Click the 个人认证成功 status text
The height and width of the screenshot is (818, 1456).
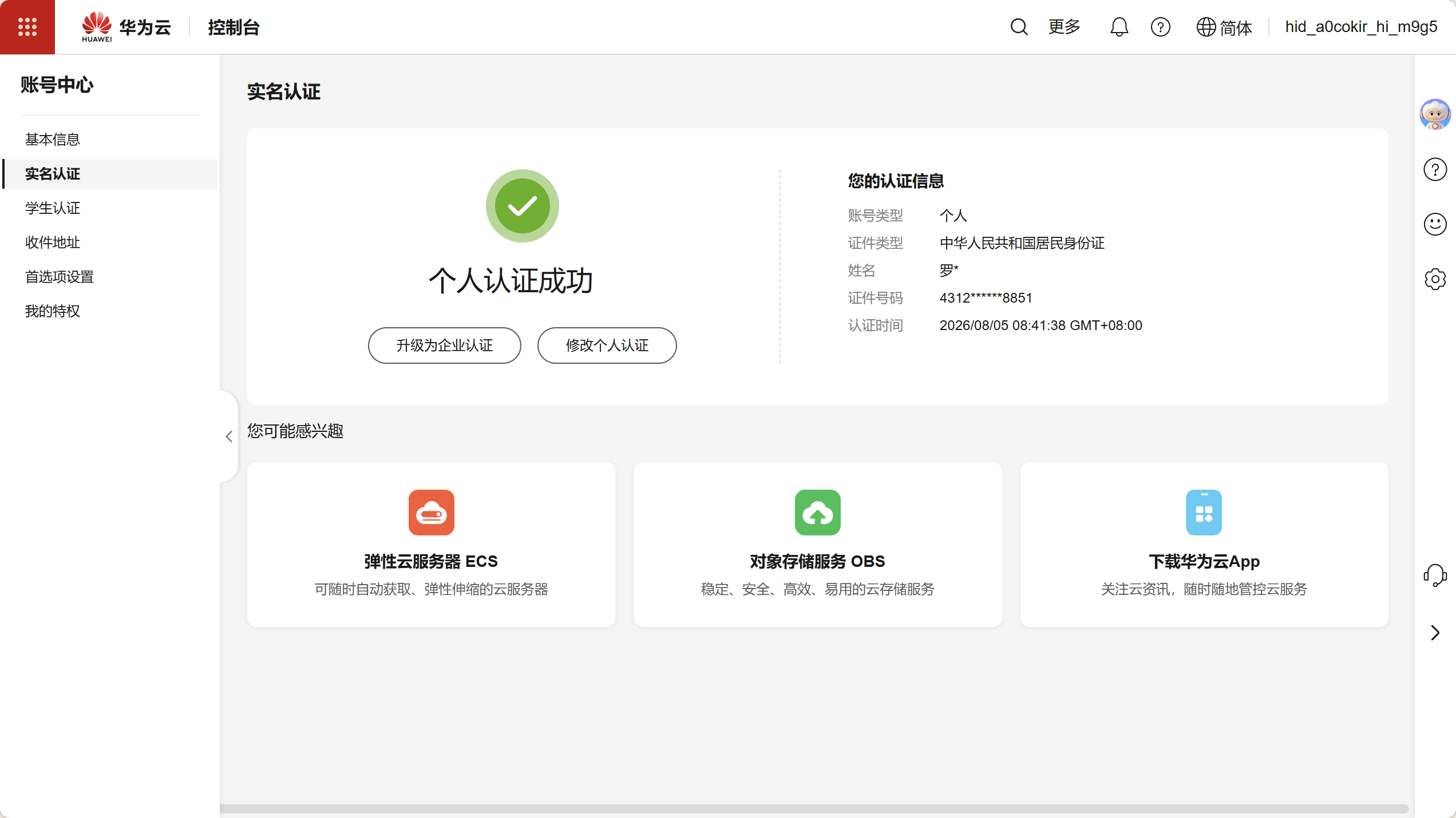(511, 281)
